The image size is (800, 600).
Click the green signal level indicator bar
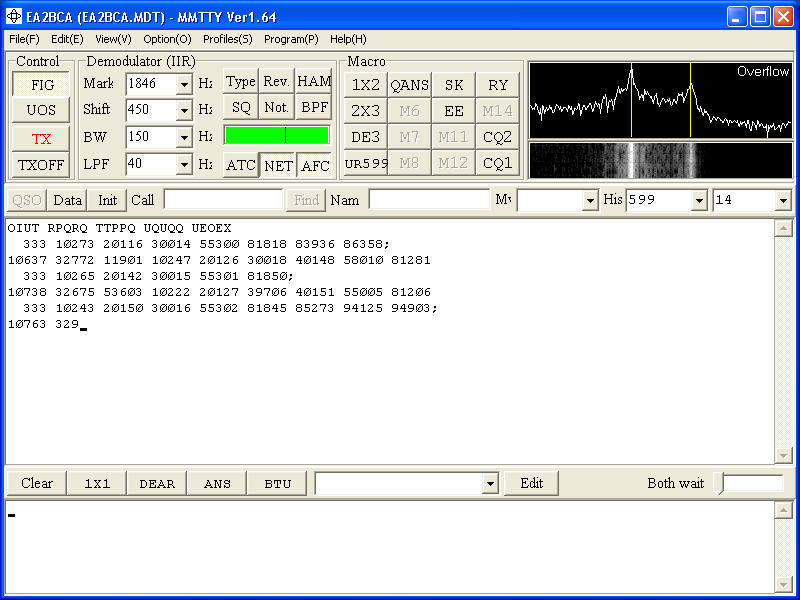coord(276,135)
